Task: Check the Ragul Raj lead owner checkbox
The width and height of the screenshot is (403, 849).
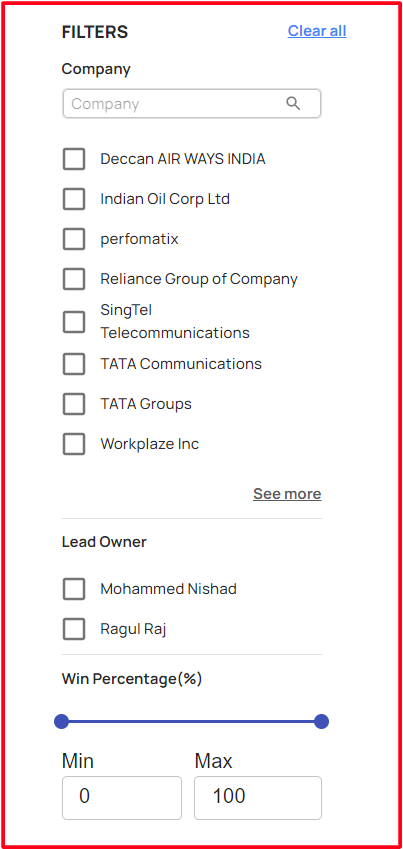Action: (x=74, y=629)
